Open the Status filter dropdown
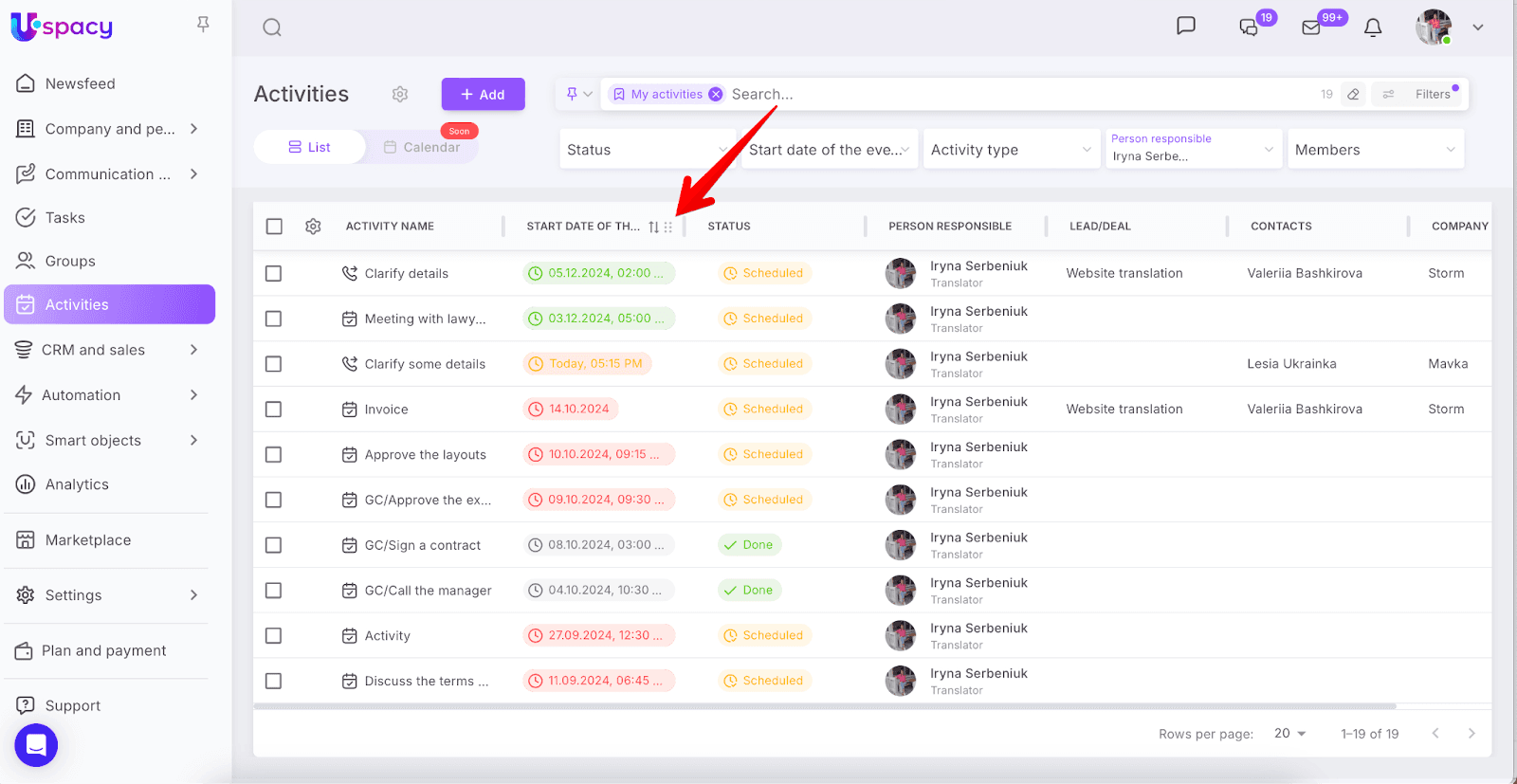1517x784 pixels. [647, 150]
